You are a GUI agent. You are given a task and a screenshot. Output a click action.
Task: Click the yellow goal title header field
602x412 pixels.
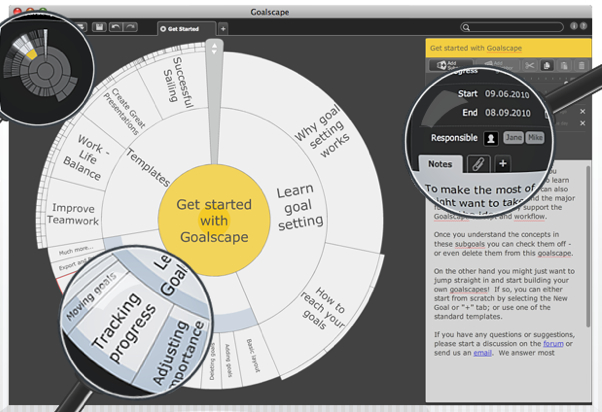[508, 48]
